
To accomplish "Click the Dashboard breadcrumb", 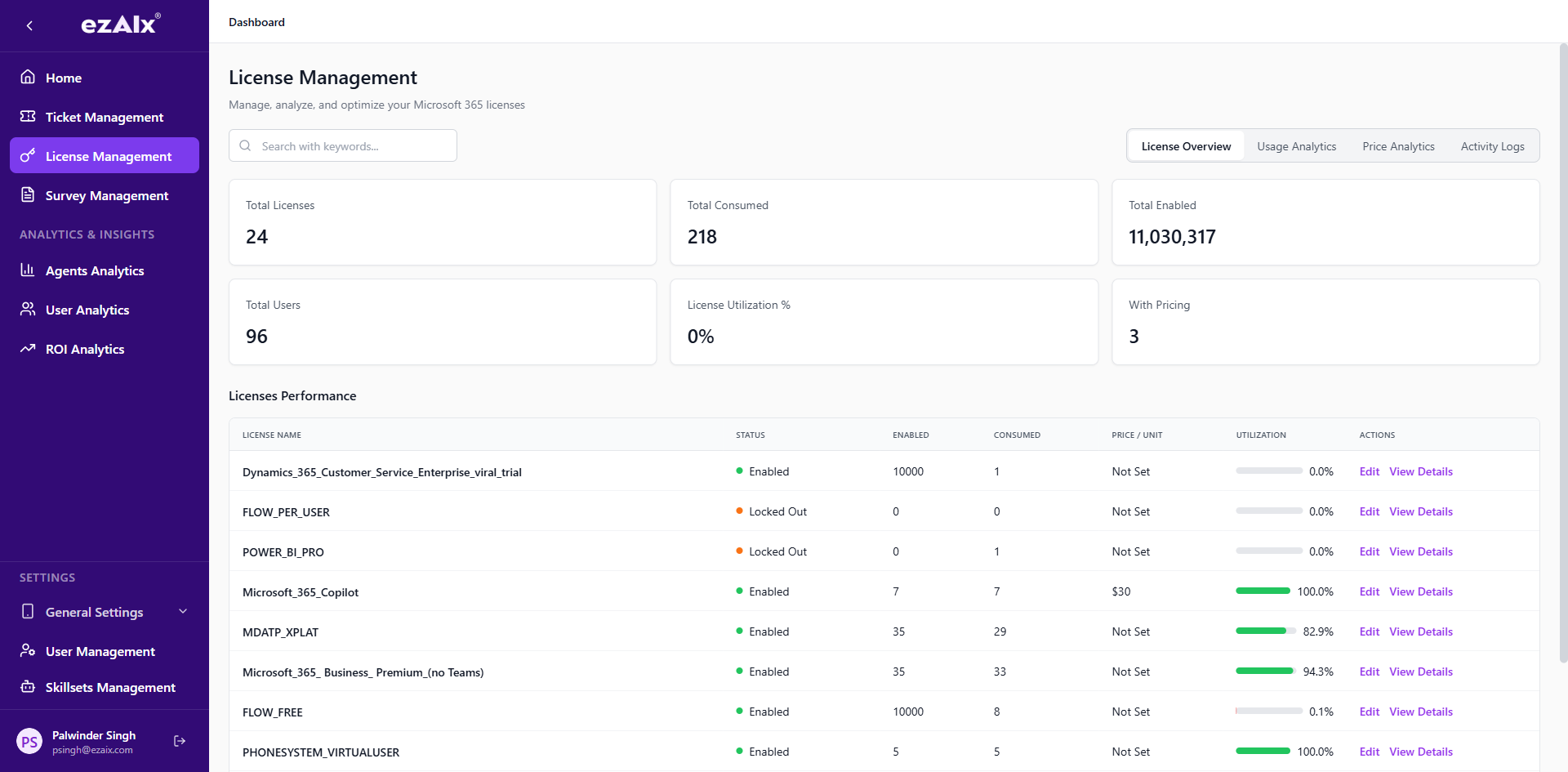I will (256, 22).
